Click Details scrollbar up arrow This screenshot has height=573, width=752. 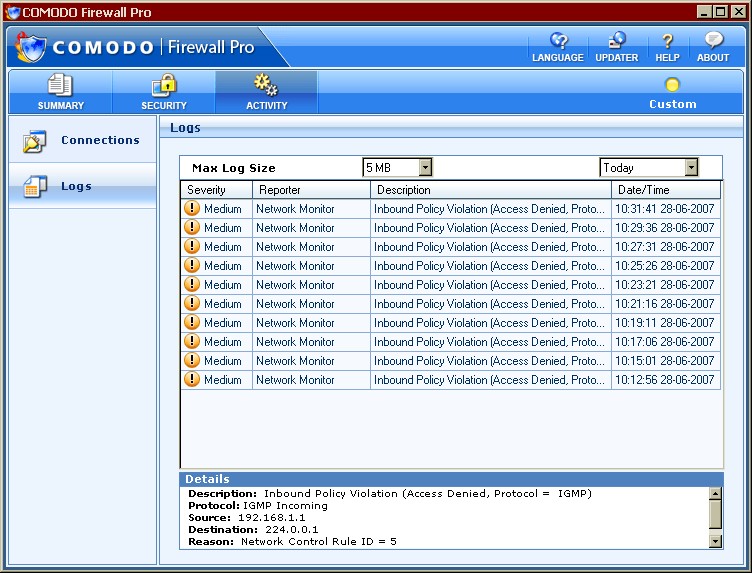[715, 493]
